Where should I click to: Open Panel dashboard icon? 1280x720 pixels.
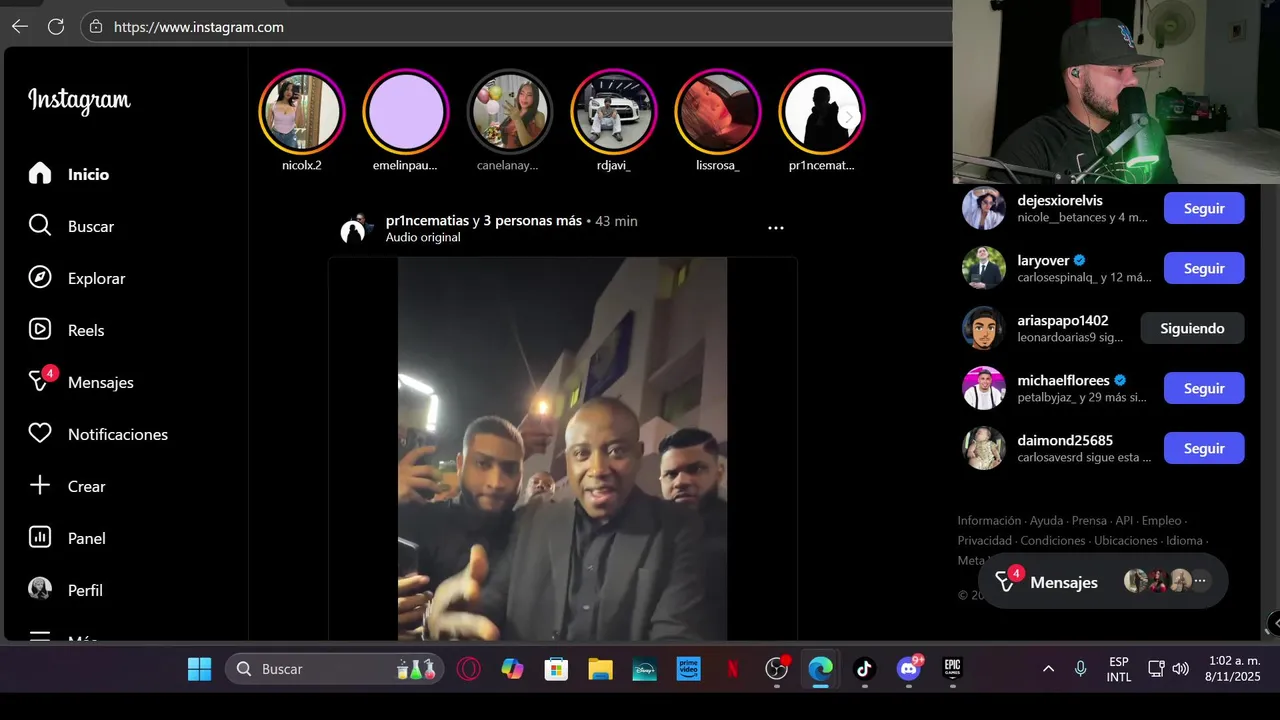click(40, 538)
